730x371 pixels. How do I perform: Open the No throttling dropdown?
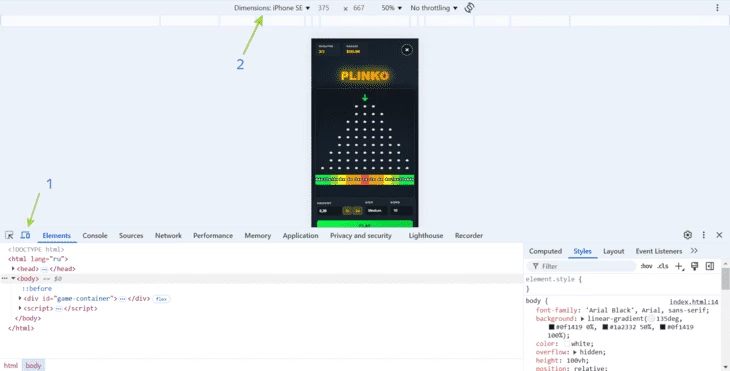(x=434, y=8)
